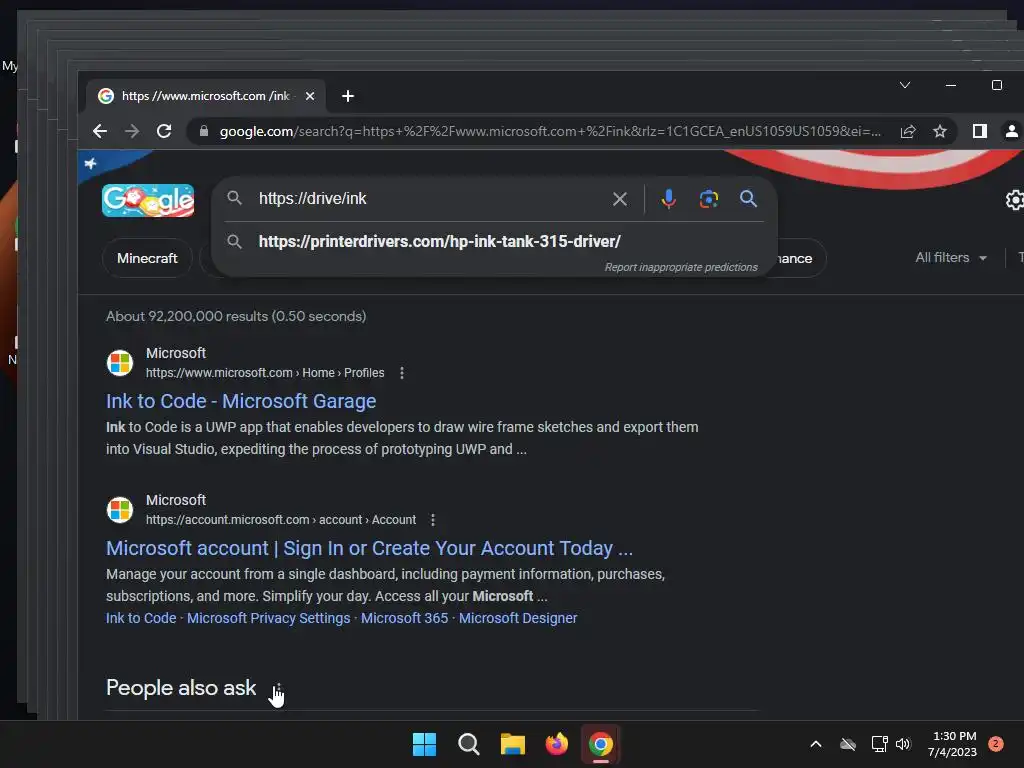Click the account.microsoft.com account breadcrumb
Image resolution: width=1024 pixels, height=768 pixels.
click(281, 520)
